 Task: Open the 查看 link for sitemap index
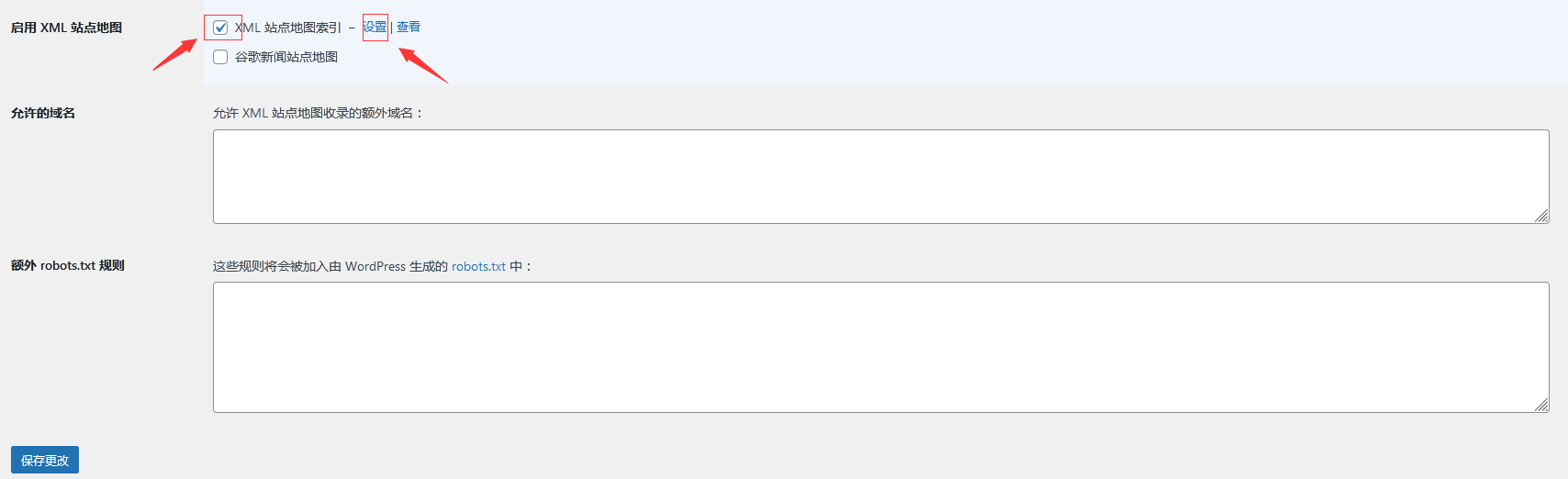[x=409, y=27]
